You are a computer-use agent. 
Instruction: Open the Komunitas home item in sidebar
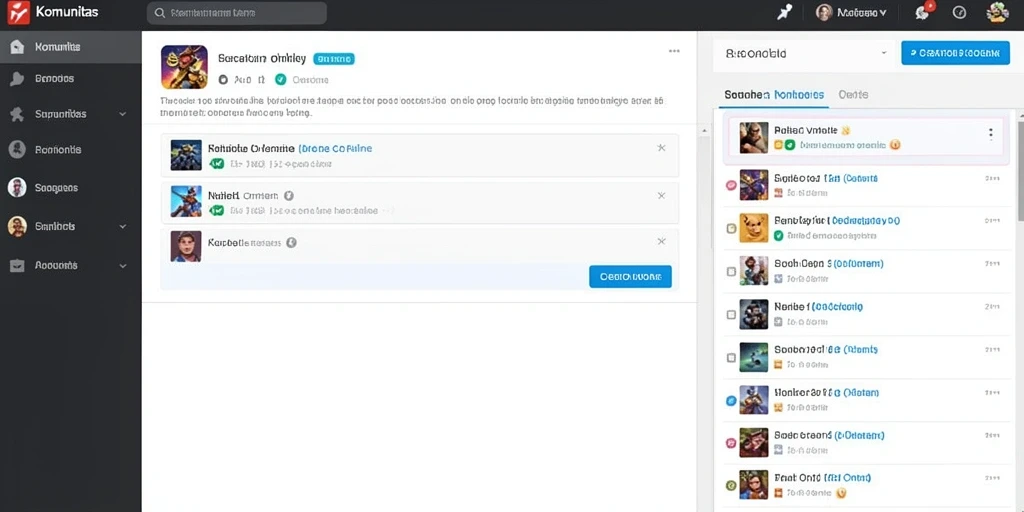click(x=71, y=47)
